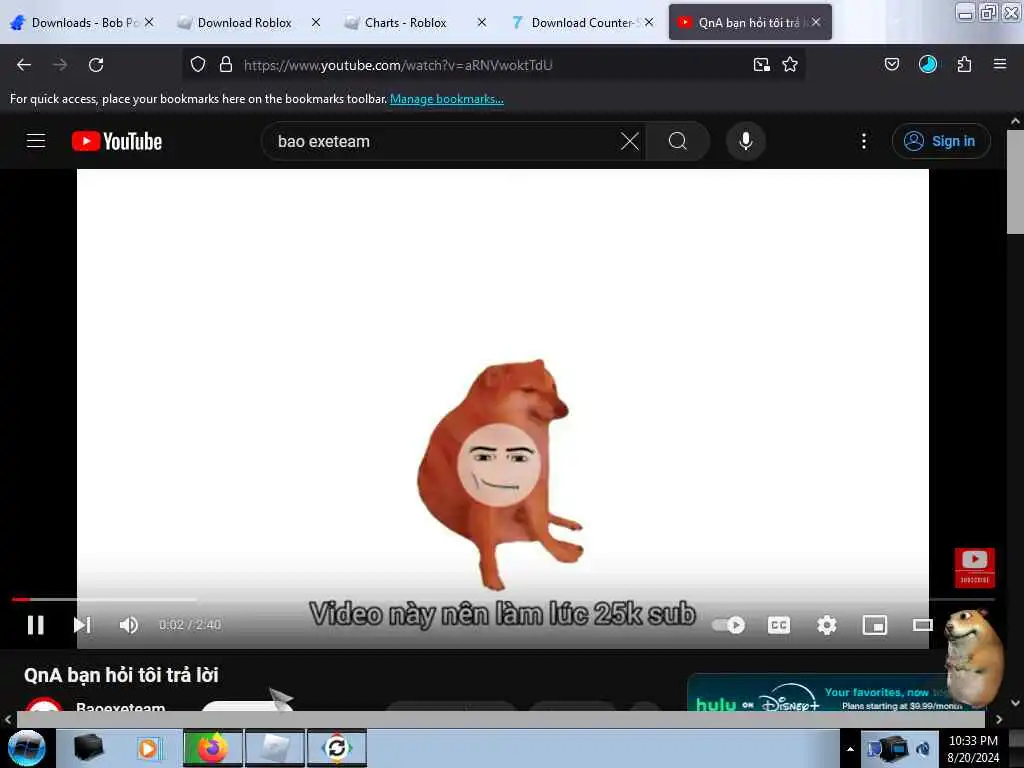Mute the video volume

(129, 625)
